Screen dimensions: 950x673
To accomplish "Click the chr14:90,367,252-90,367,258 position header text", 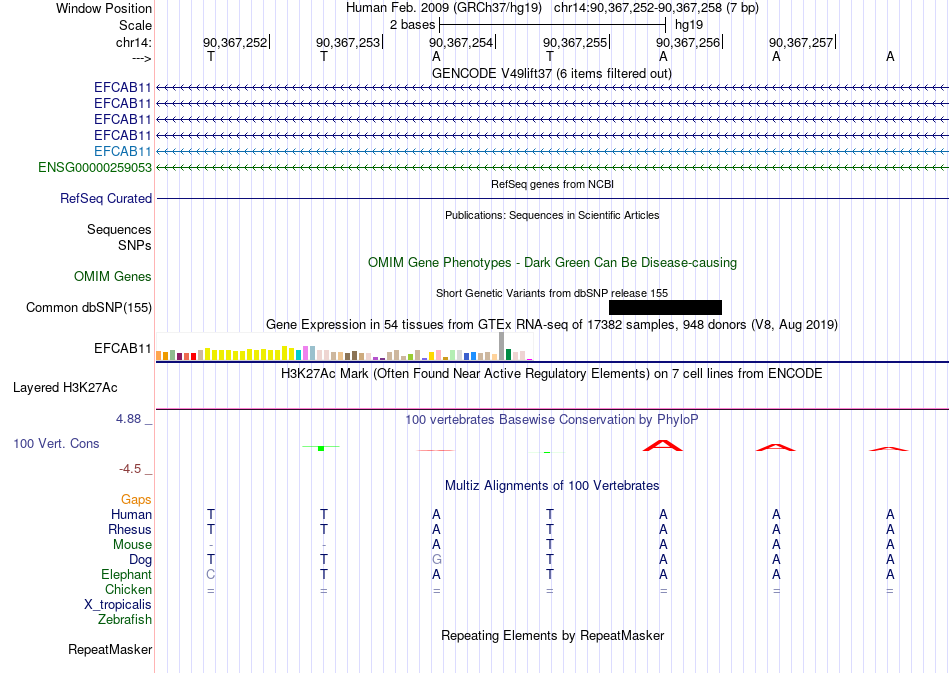I will click(656, 8).
